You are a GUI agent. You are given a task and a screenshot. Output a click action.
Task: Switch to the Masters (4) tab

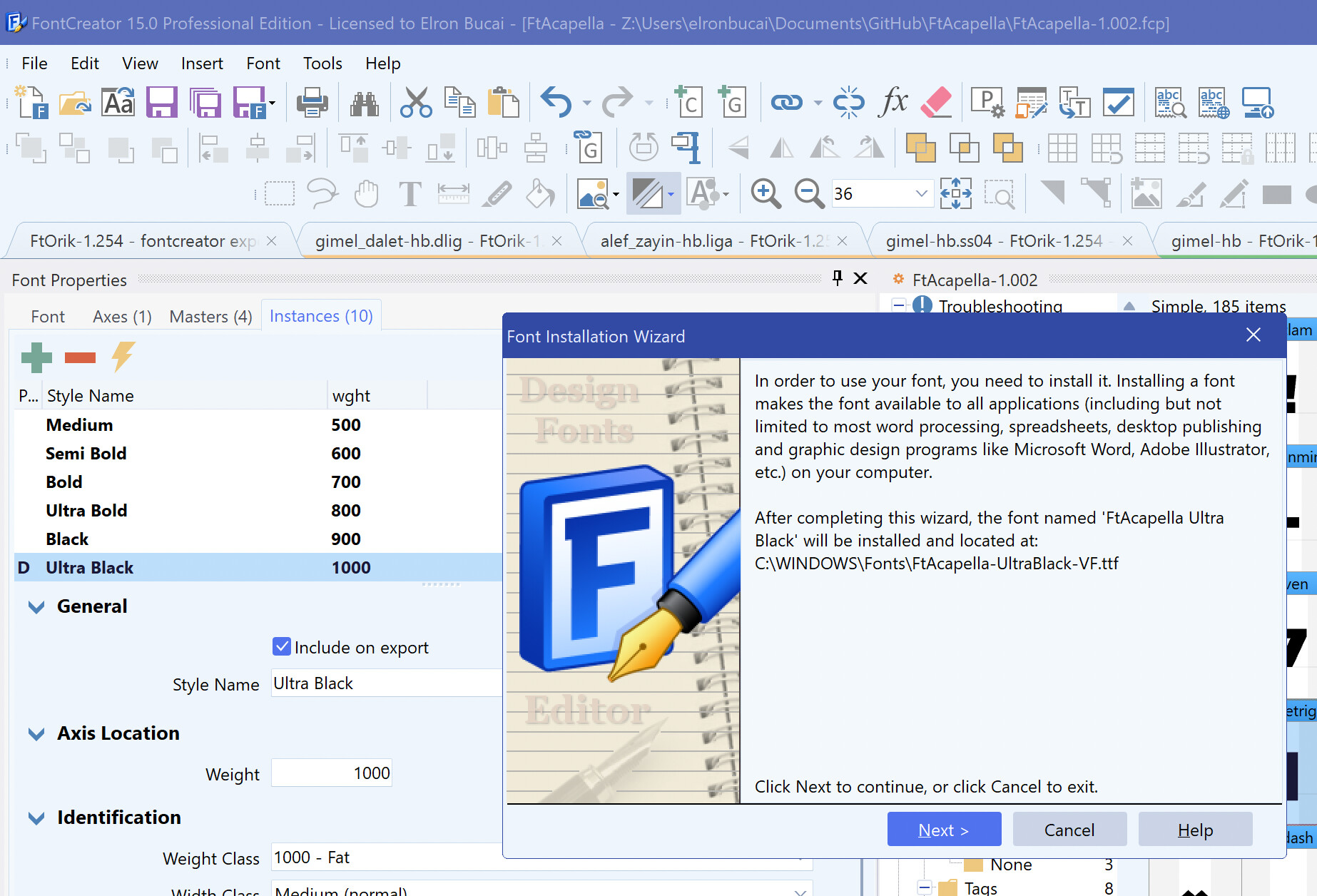pyautogui.click(x=210, y=317)
